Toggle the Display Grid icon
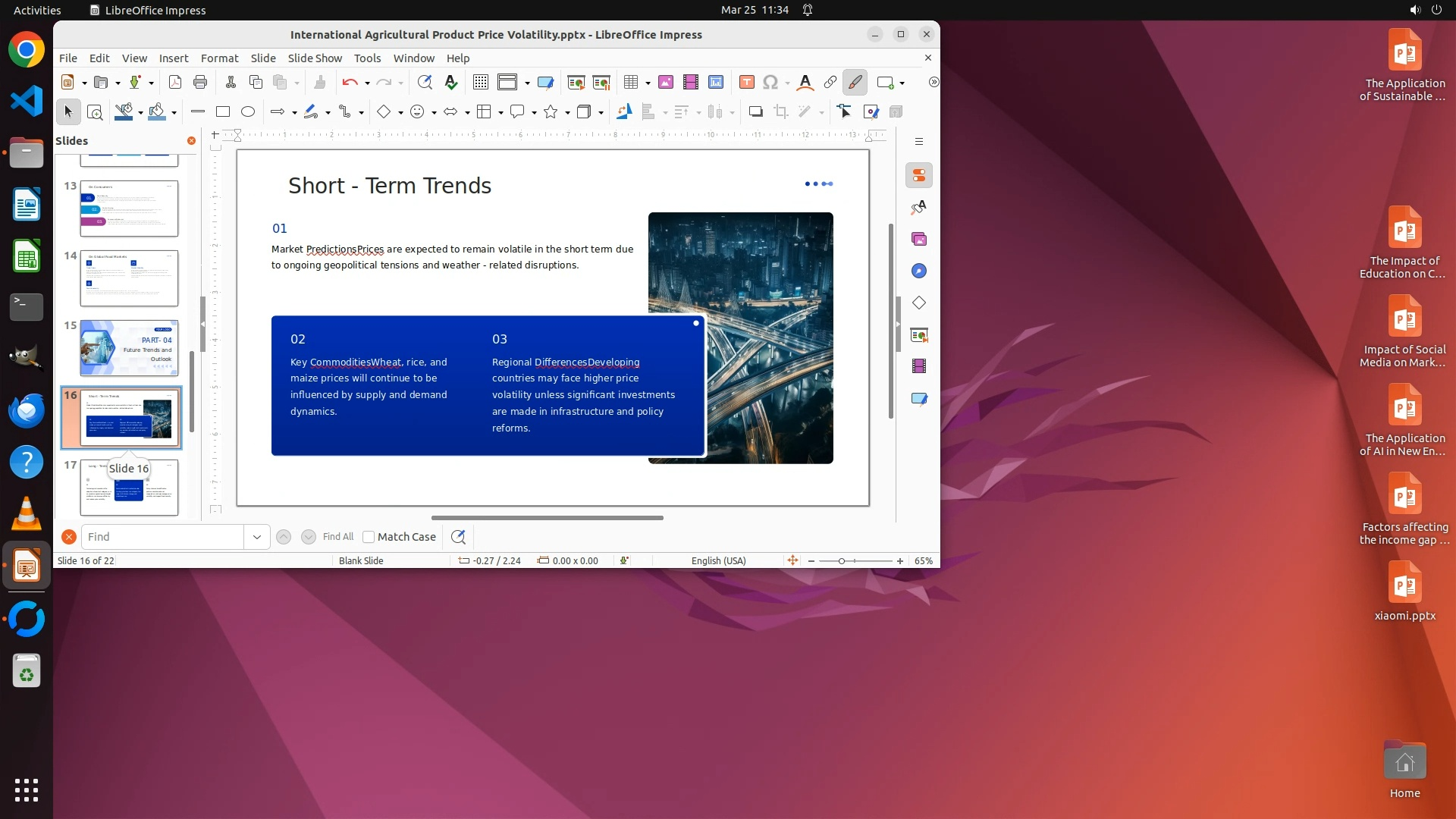The width and height of the screenshot is (1456, 819). 480,83
